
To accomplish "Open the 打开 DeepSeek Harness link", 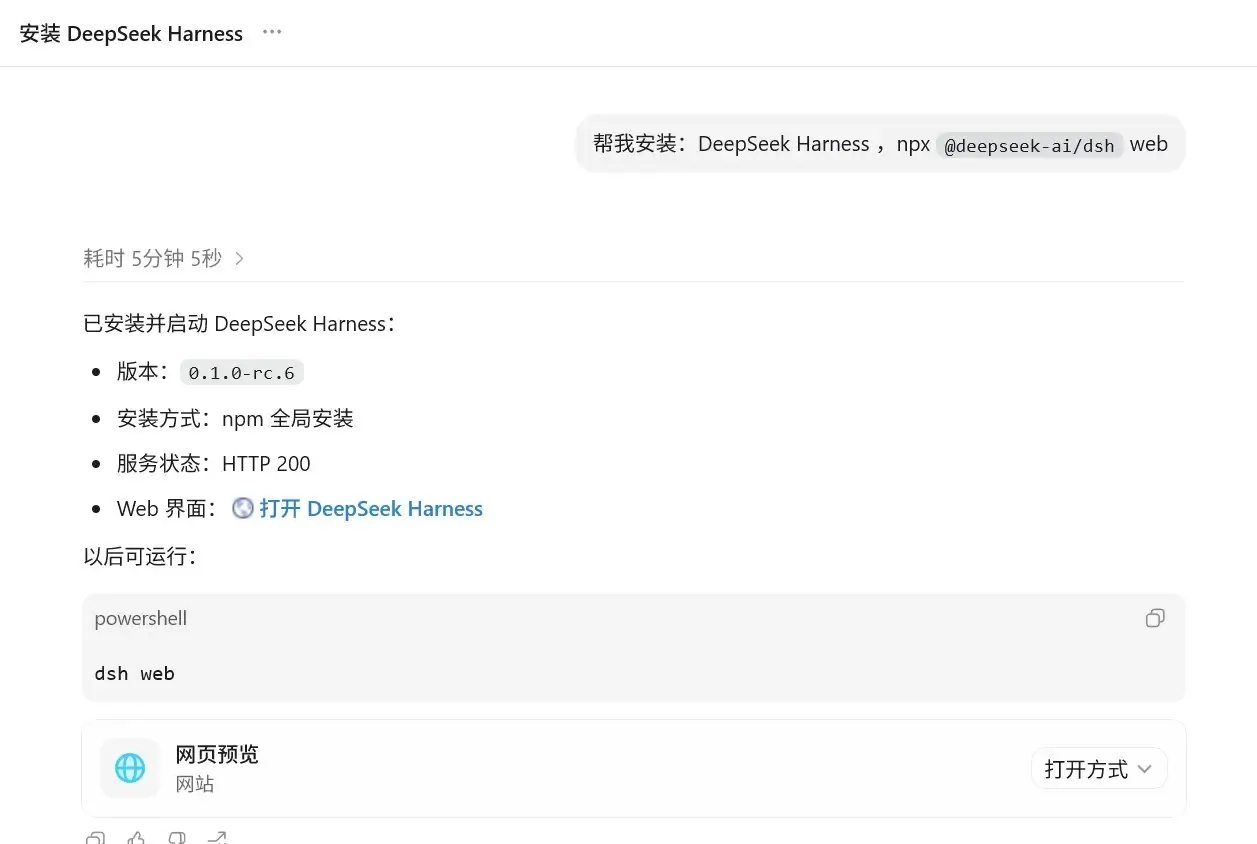I will coord(371,509).
